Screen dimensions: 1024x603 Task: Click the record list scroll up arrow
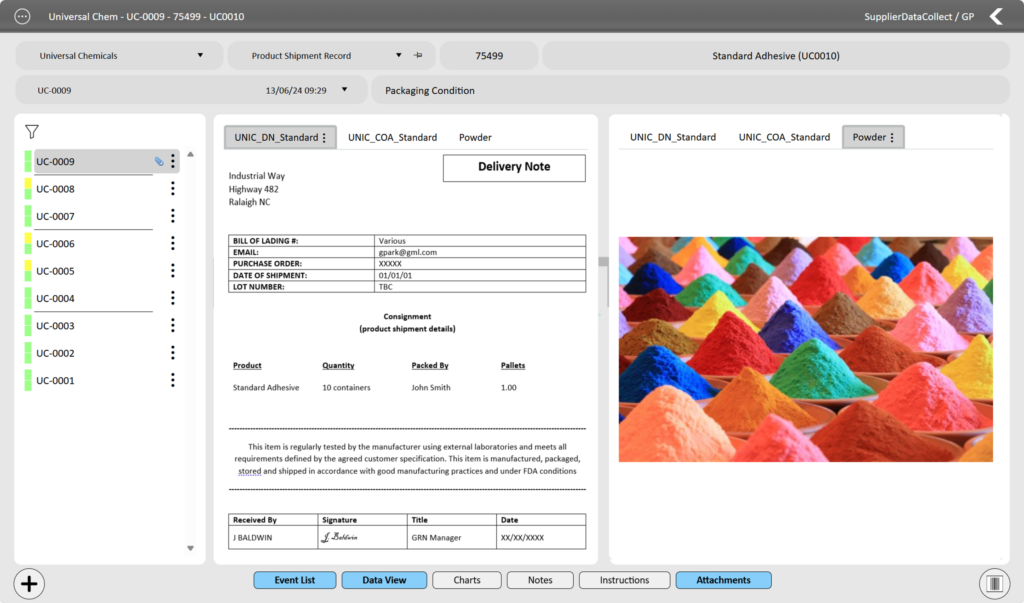pyautogui.click(x=191, y=155)
